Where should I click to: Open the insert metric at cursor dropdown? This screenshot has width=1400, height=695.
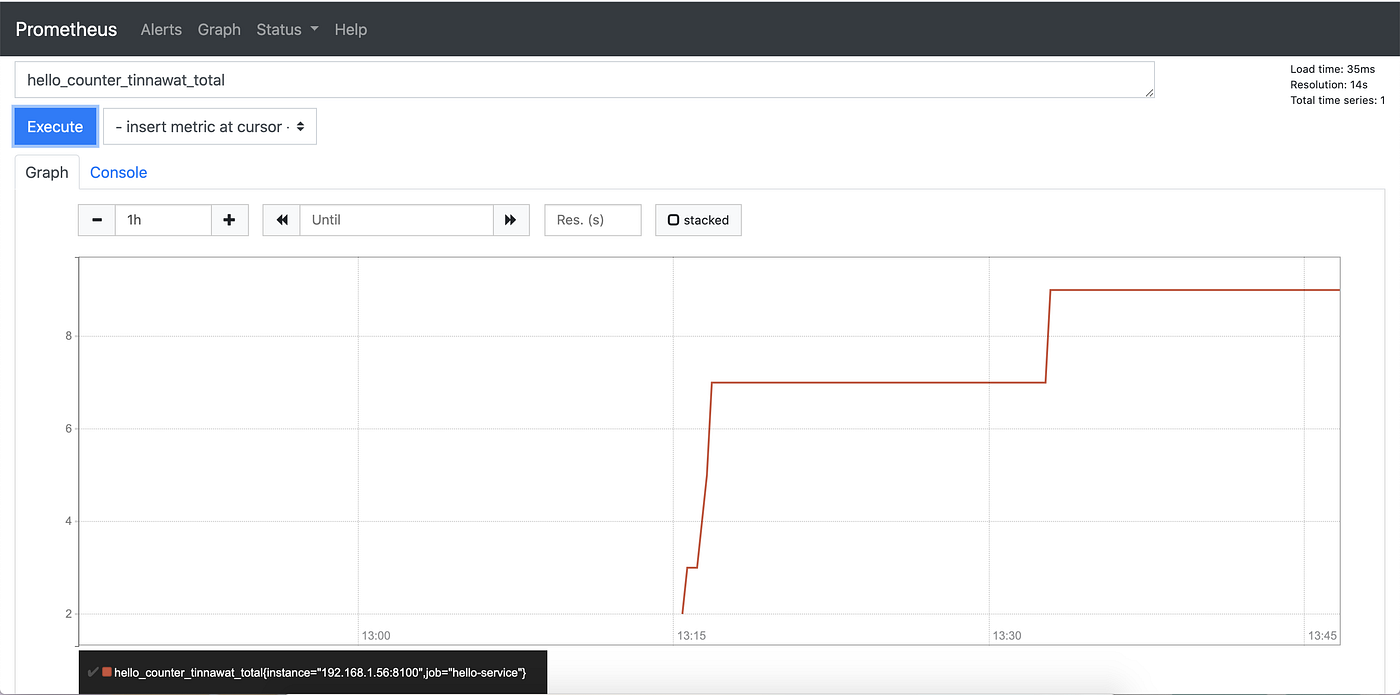pos(210,126)
